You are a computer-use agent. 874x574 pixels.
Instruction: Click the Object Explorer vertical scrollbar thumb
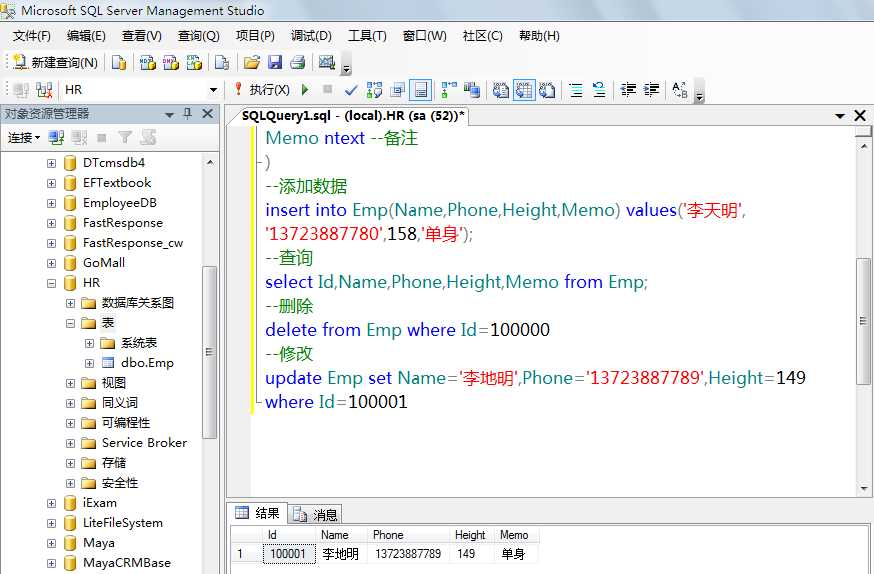pos(210,352)
